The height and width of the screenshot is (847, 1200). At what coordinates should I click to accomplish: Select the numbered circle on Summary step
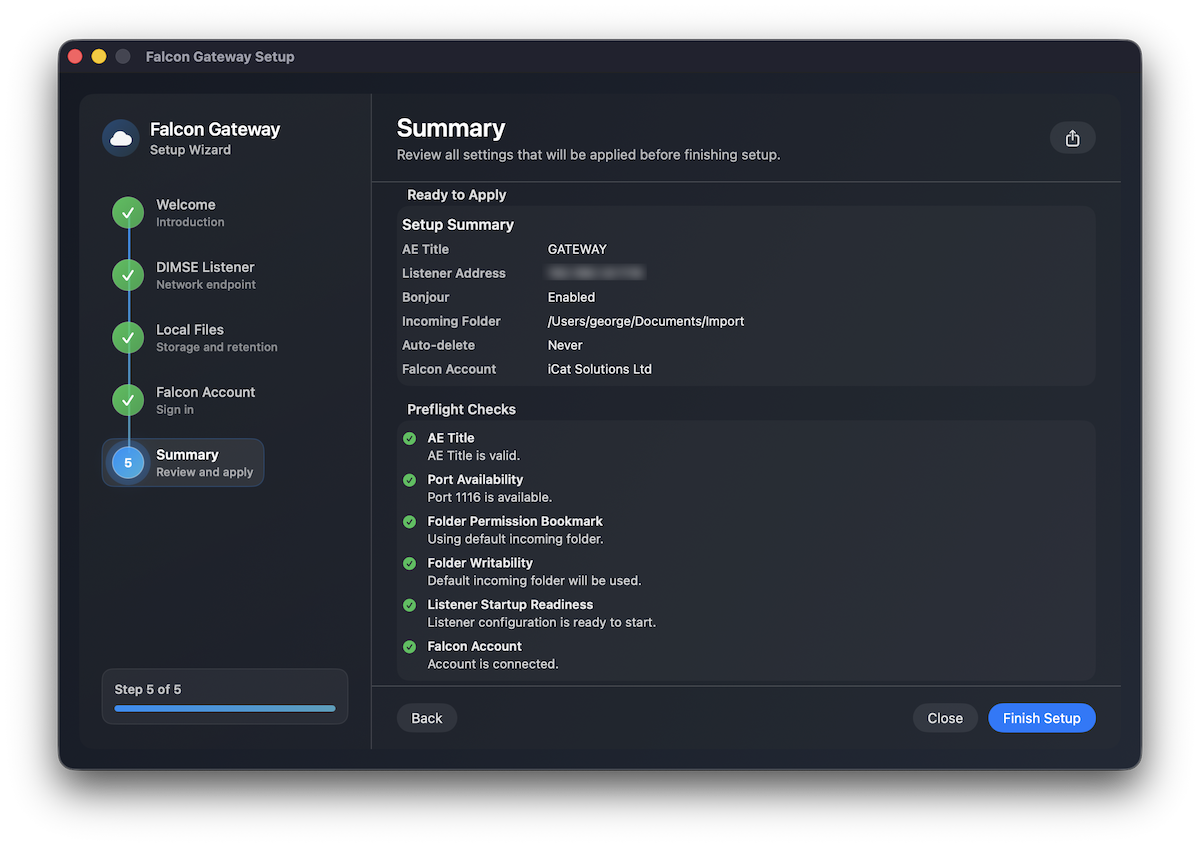(127, 462)
